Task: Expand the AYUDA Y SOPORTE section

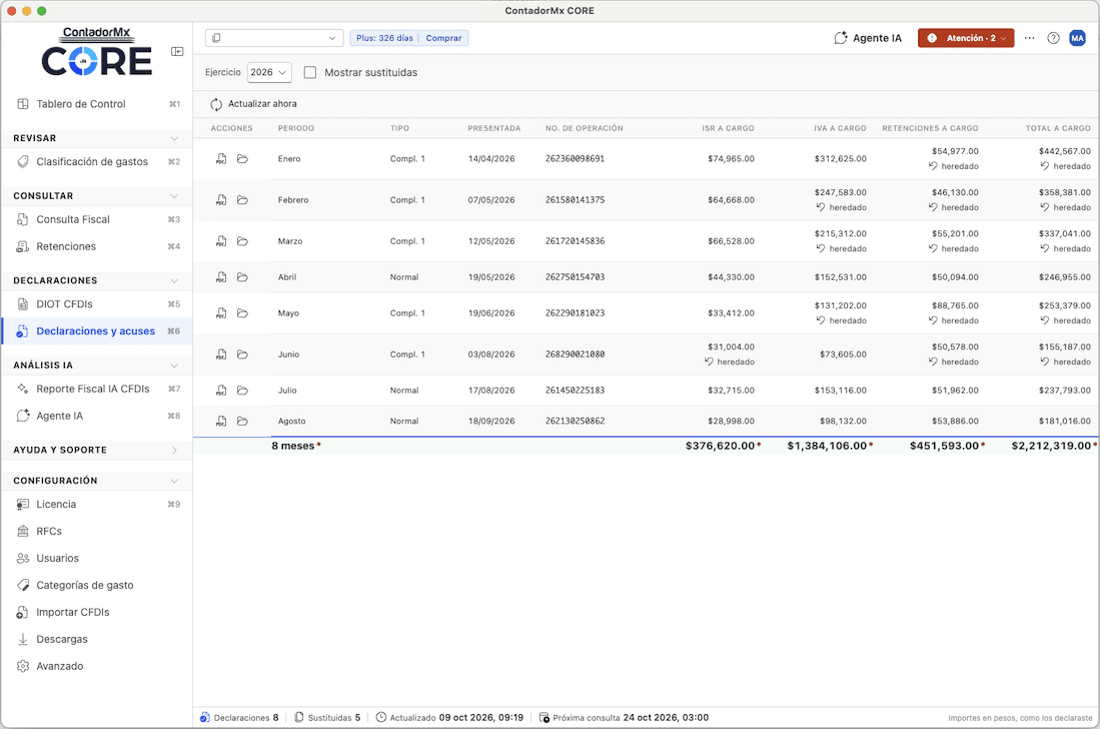Action: coord(174,450)
